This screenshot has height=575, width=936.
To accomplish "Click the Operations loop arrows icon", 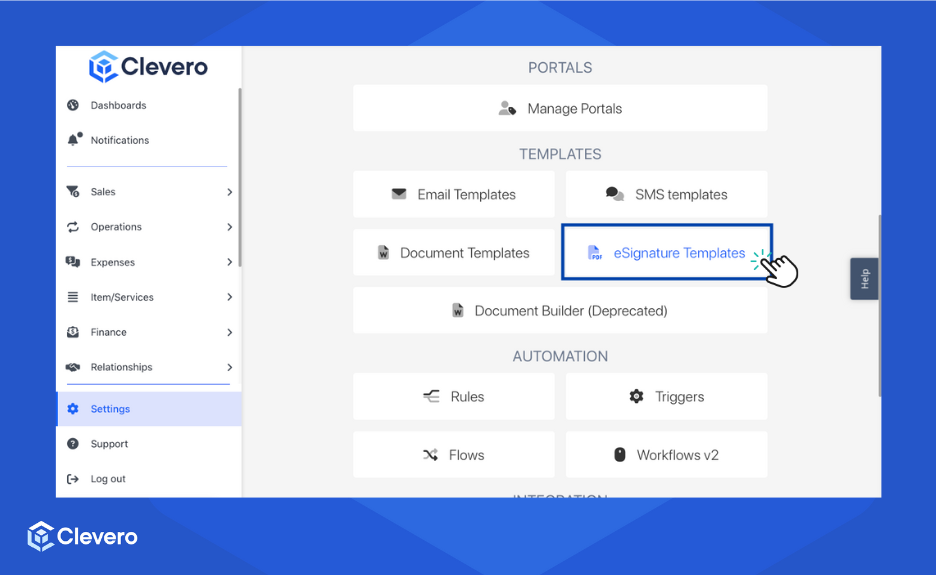I will click(73, 227).
